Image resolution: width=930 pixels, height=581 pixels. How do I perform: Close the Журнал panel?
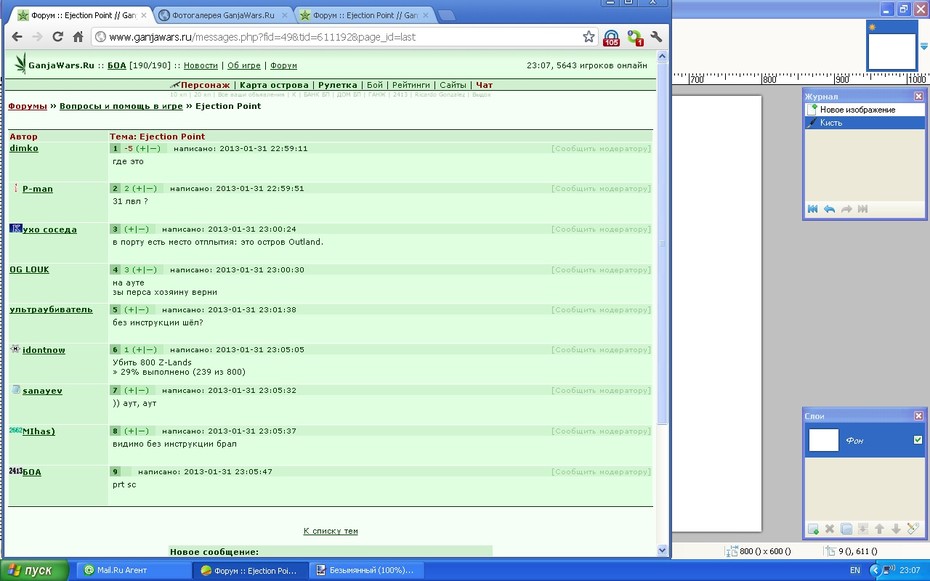pos(918,96)
